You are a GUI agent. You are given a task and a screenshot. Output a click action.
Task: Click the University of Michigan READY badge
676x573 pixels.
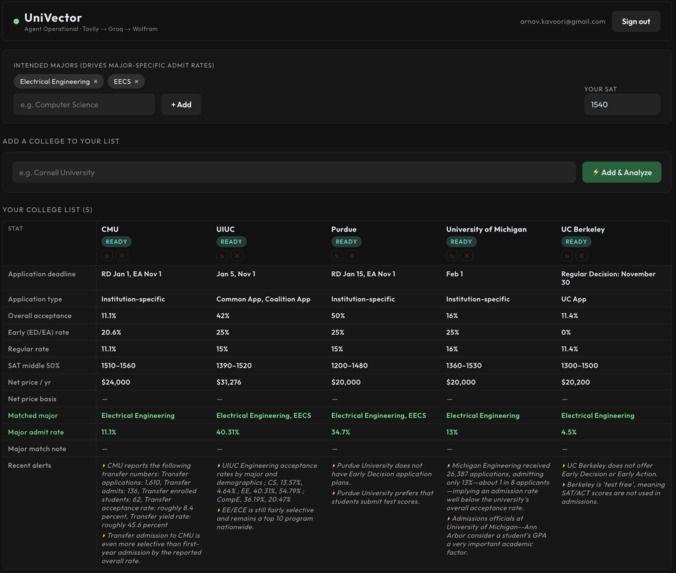click(461, 242)
